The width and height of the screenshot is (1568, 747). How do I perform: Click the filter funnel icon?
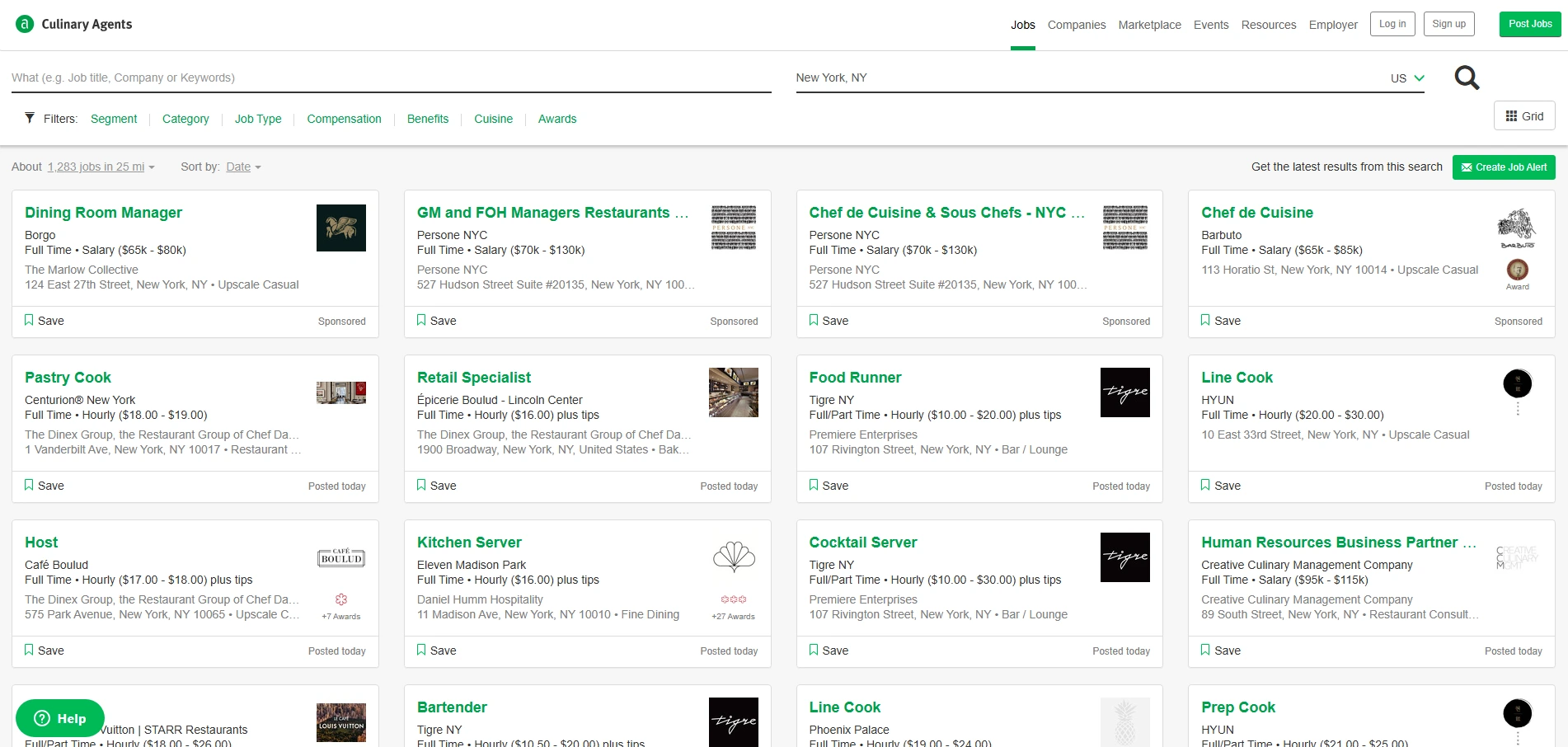coord(30,118)
